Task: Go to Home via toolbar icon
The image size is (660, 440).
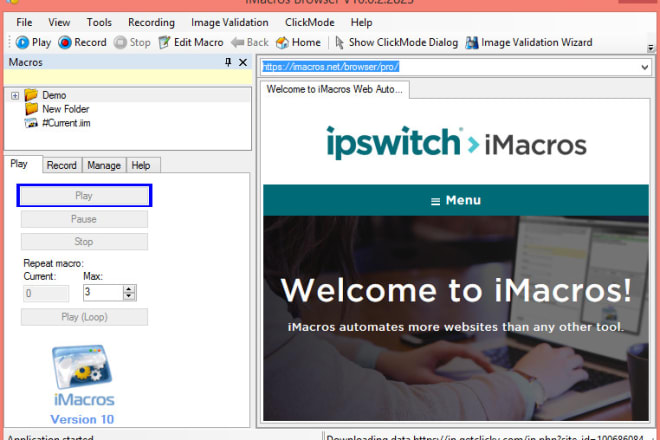Action: [x=282, y=43]
